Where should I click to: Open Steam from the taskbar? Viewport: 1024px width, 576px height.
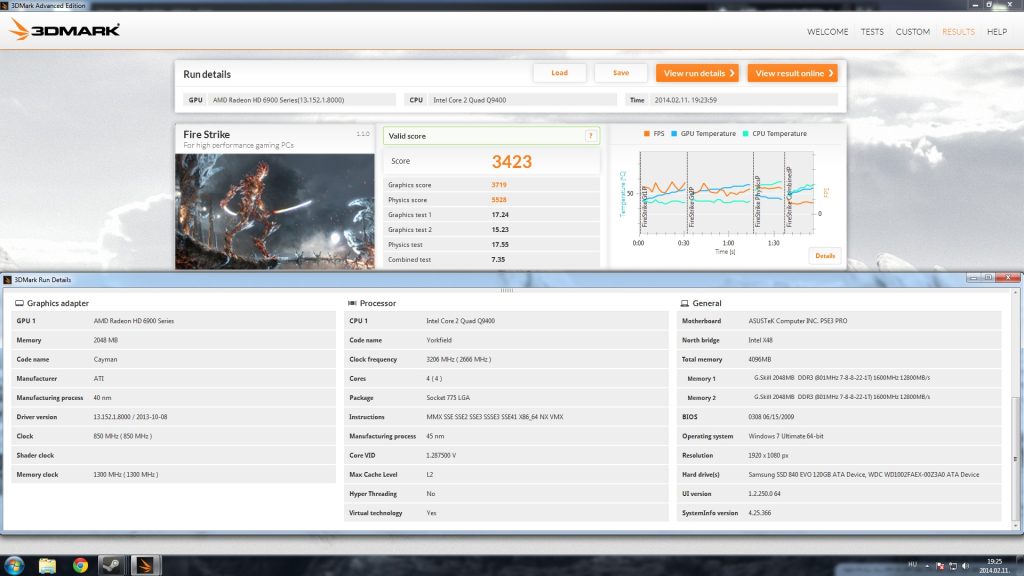click(112, 565)
